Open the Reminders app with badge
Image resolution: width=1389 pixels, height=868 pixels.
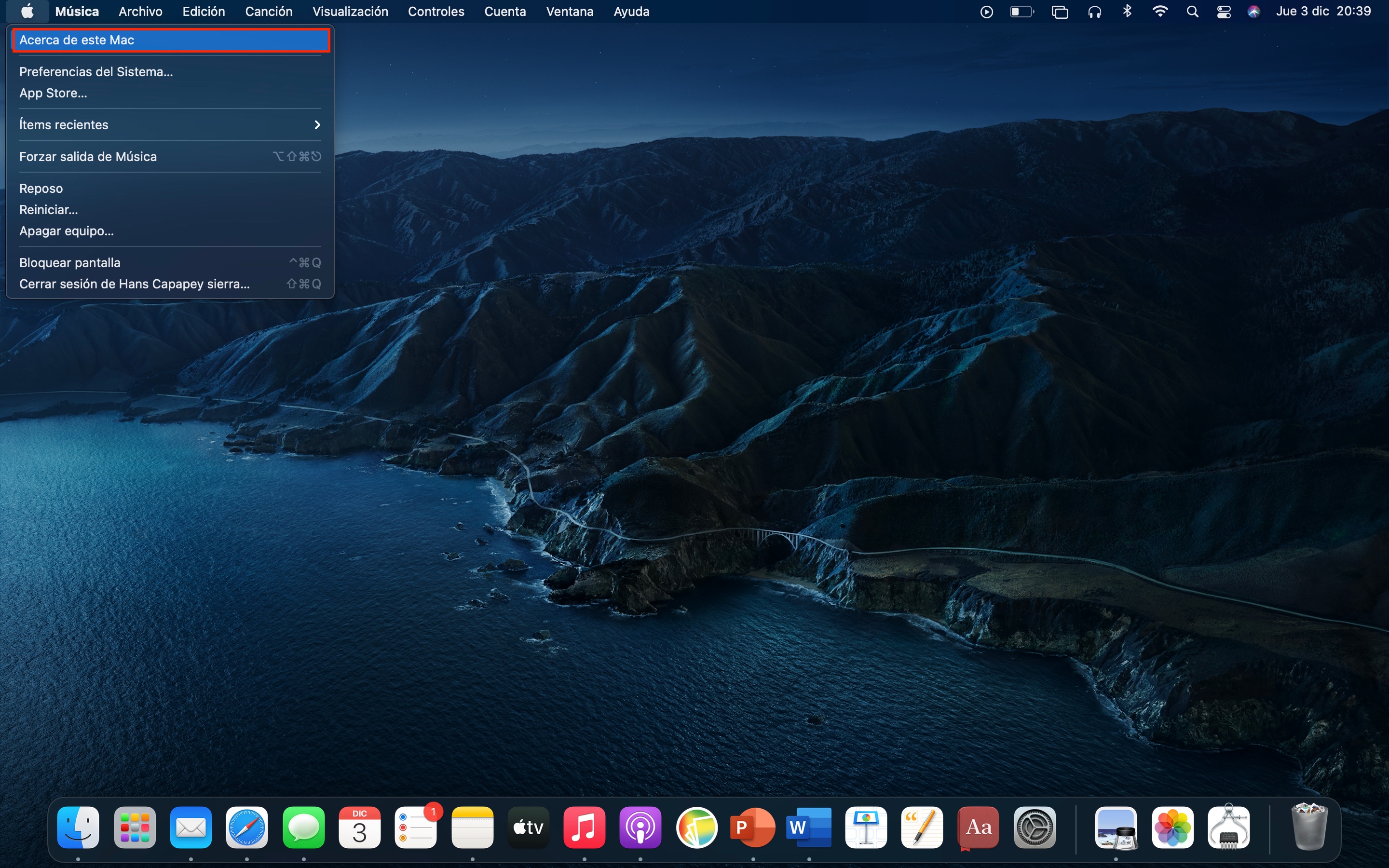[416, 827]
